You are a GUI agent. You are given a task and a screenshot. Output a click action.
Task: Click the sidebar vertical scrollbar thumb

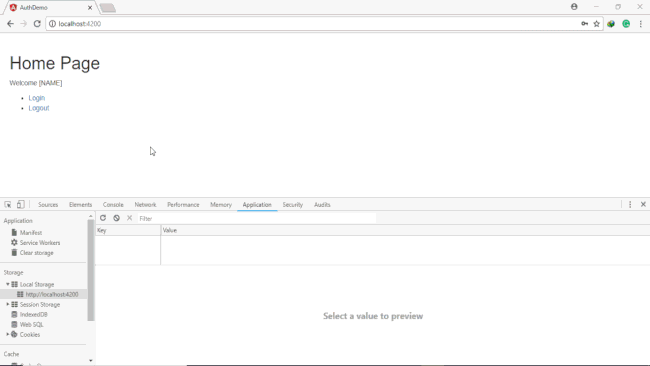(91, 270)
